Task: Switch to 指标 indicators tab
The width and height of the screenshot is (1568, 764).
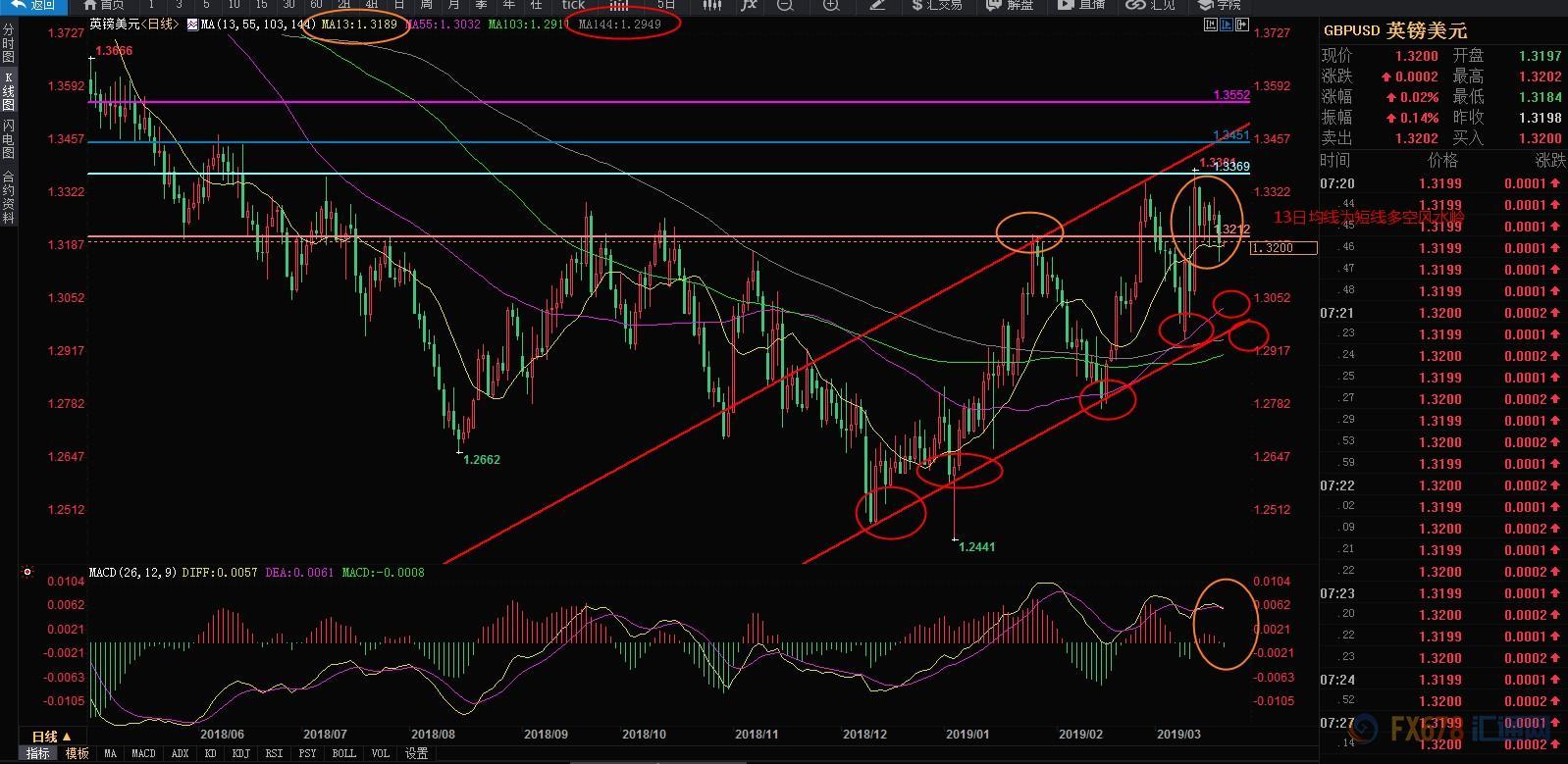Action: coord(38,753)
